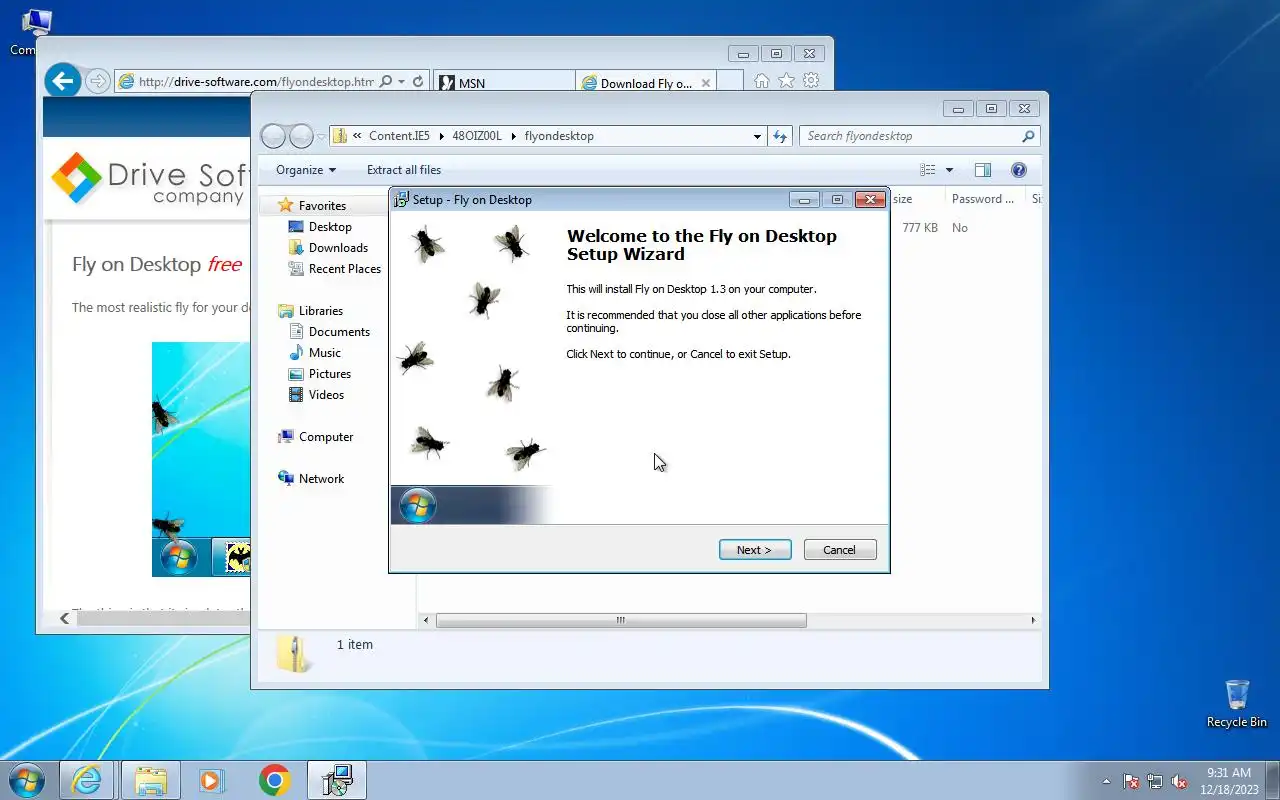Refresh the Explorer folder view
This screenshot has height=800, width=1280.
coord(780,136)
